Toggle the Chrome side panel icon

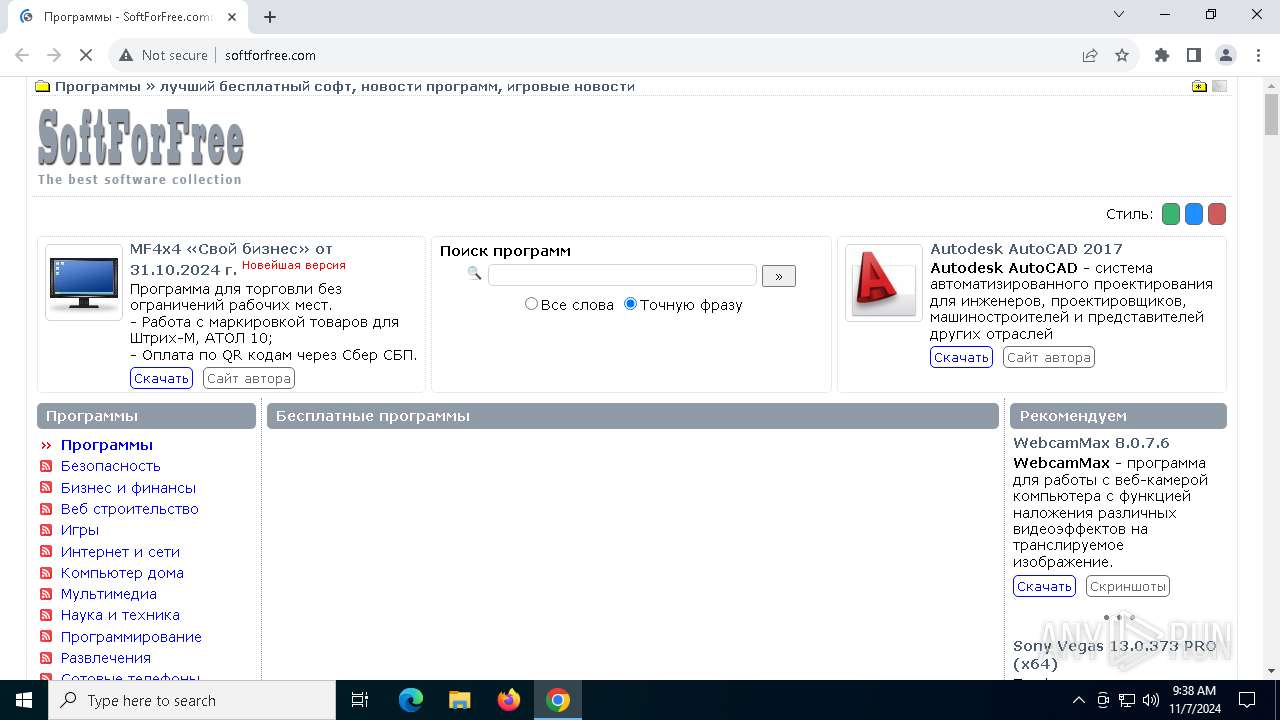1194,55
